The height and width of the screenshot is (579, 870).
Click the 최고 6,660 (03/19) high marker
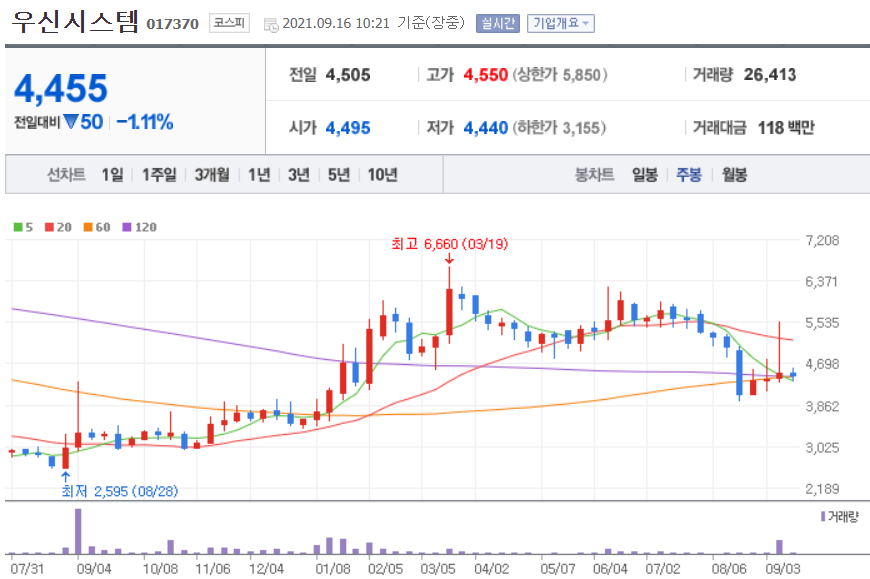coord(449,244)
